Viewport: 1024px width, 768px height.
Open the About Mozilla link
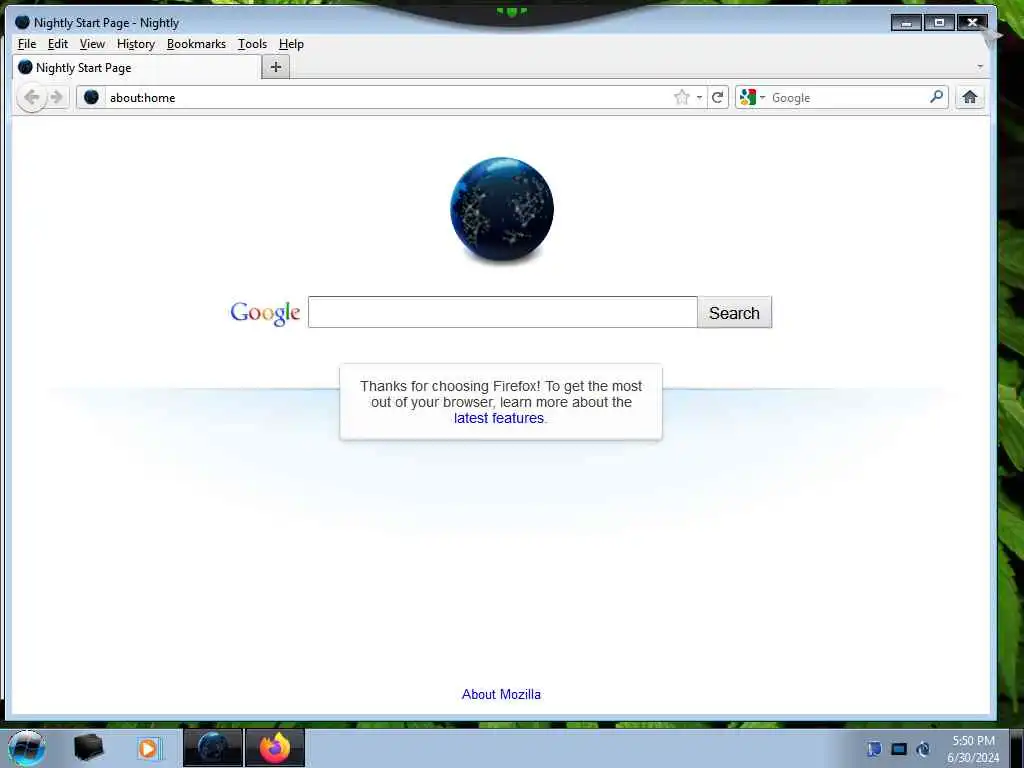point(501,694)
